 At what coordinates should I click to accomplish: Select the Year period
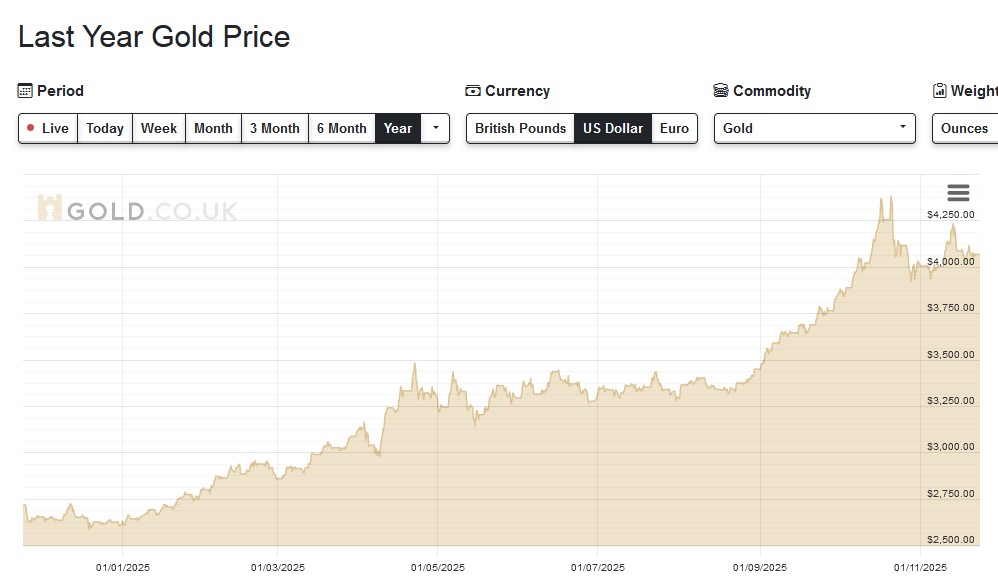(x=398, y=128)
